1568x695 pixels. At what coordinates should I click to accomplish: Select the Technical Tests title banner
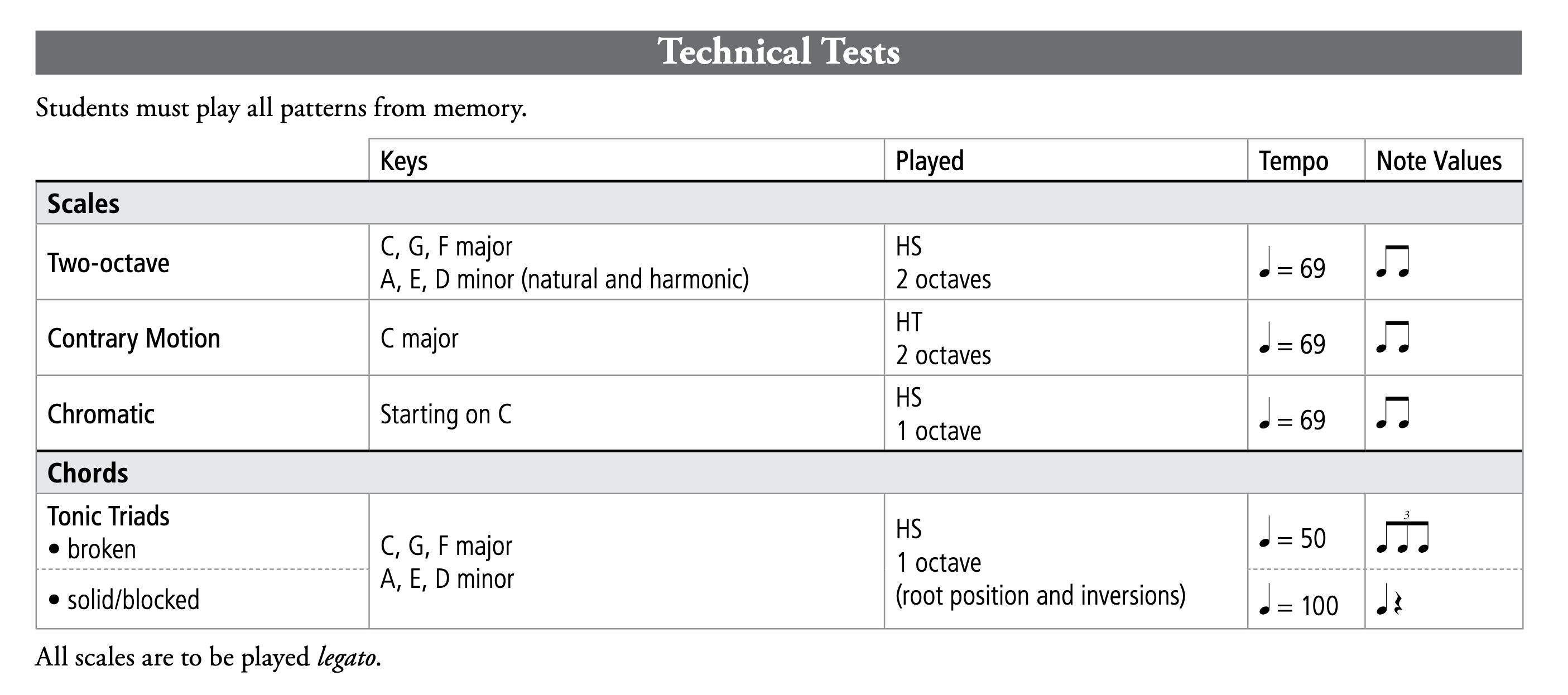pos(778,52)
